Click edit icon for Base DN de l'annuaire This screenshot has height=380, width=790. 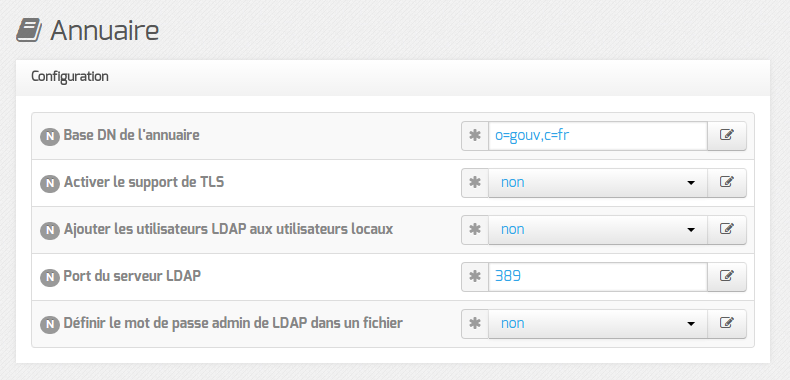[x=727, y=136]
